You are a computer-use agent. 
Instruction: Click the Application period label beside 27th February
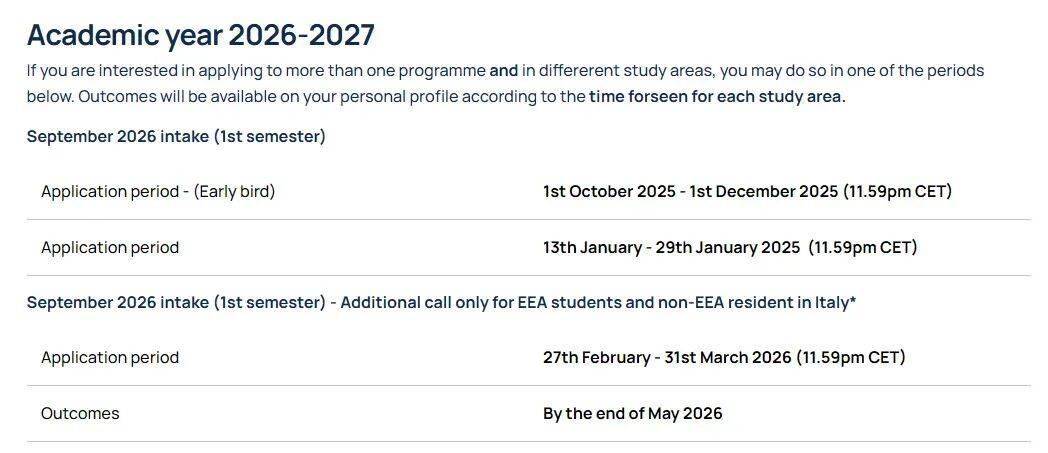point(110,357)
